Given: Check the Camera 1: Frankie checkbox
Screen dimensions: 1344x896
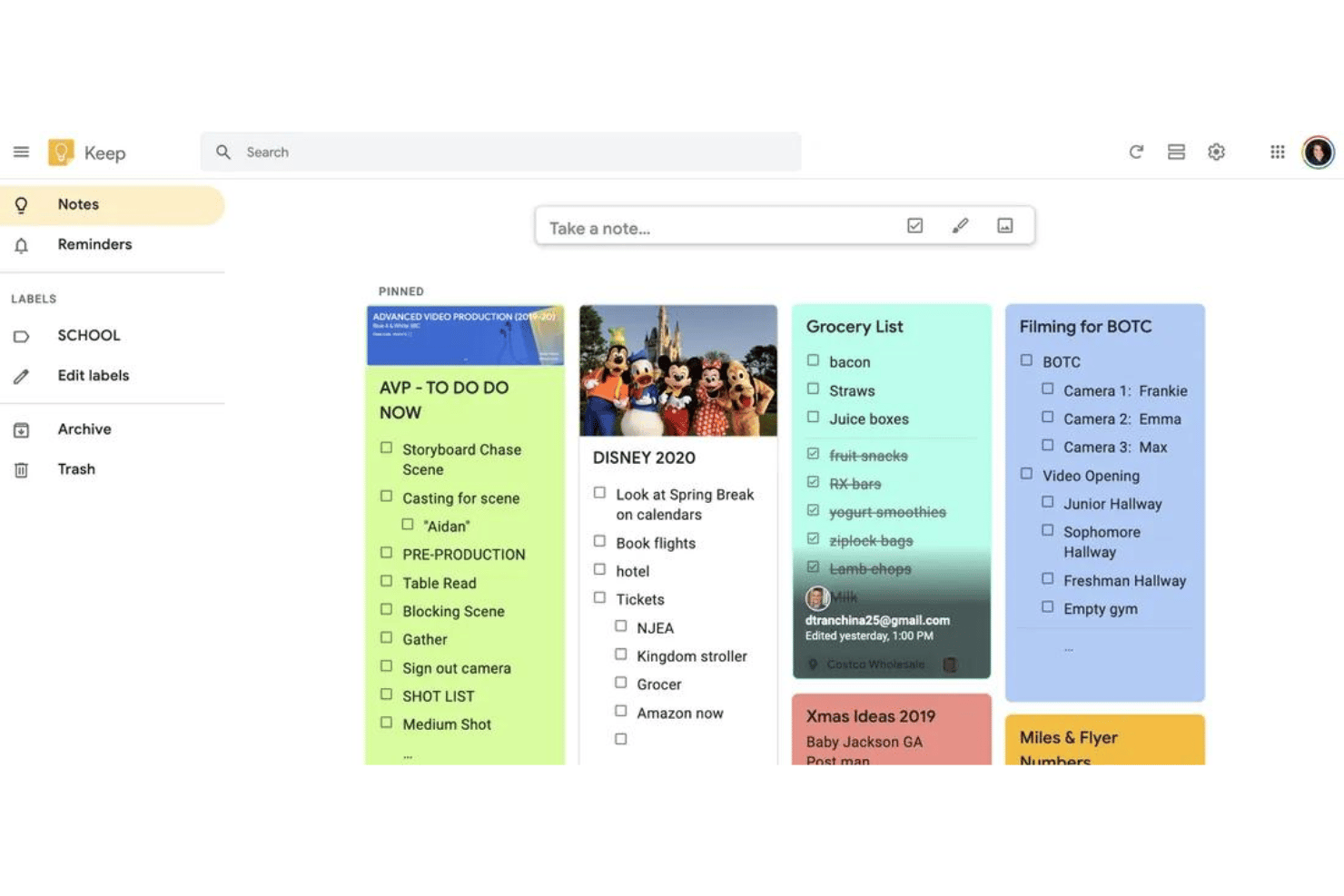Looking at the screenshot, I should click(1047, 389).
